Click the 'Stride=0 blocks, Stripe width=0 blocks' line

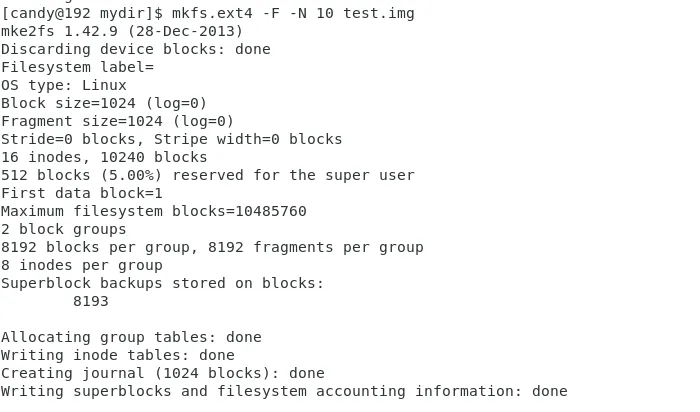[171, 139]
